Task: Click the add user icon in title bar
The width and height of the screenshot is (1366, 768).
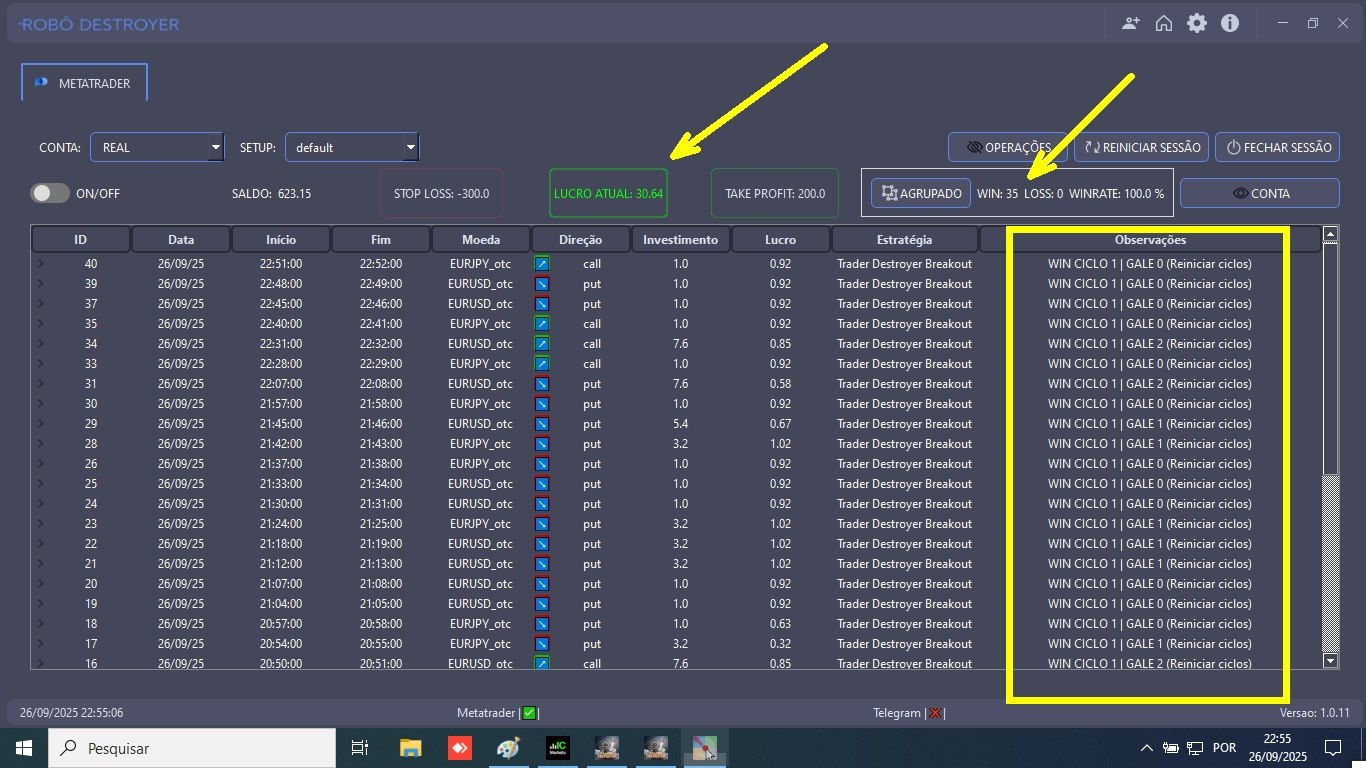Action: (x=1131, y=24)
